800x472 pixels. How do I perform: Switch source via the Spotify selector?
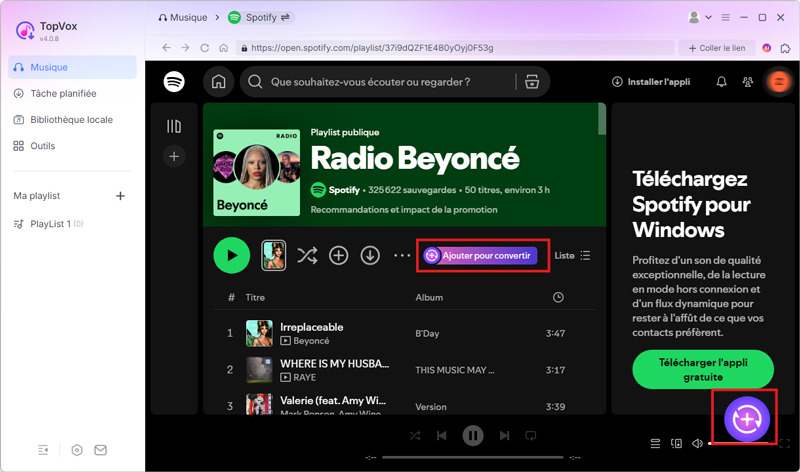[261, 17]
